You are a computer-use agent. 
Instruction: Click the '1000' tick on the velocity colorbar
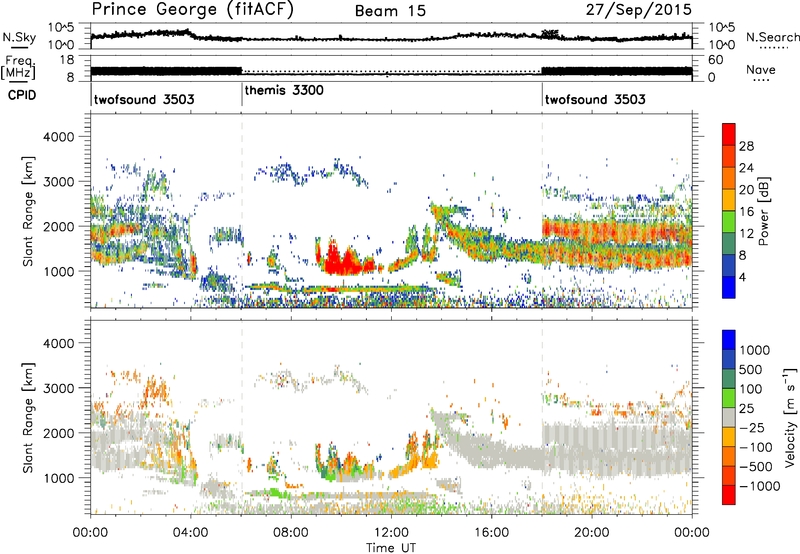point(755,350)
